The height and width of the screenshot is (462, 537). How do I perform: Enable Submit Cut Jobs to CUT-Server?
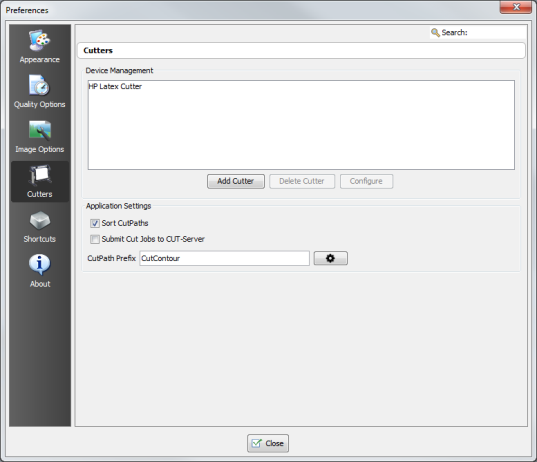pyautogui.click(x=95, y=239)
